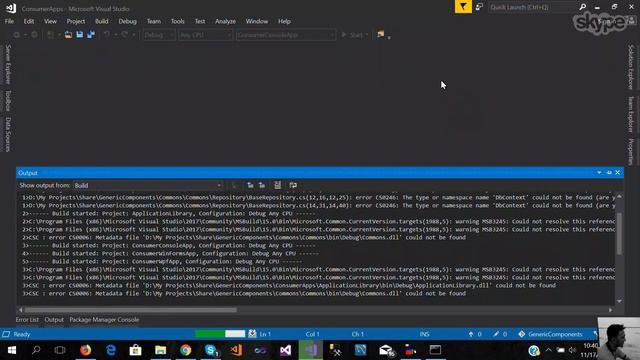Viewport: 640px width, 360px height.
Task: Toggle Output panel auto-hide pin
Action: tap(609, 173)
